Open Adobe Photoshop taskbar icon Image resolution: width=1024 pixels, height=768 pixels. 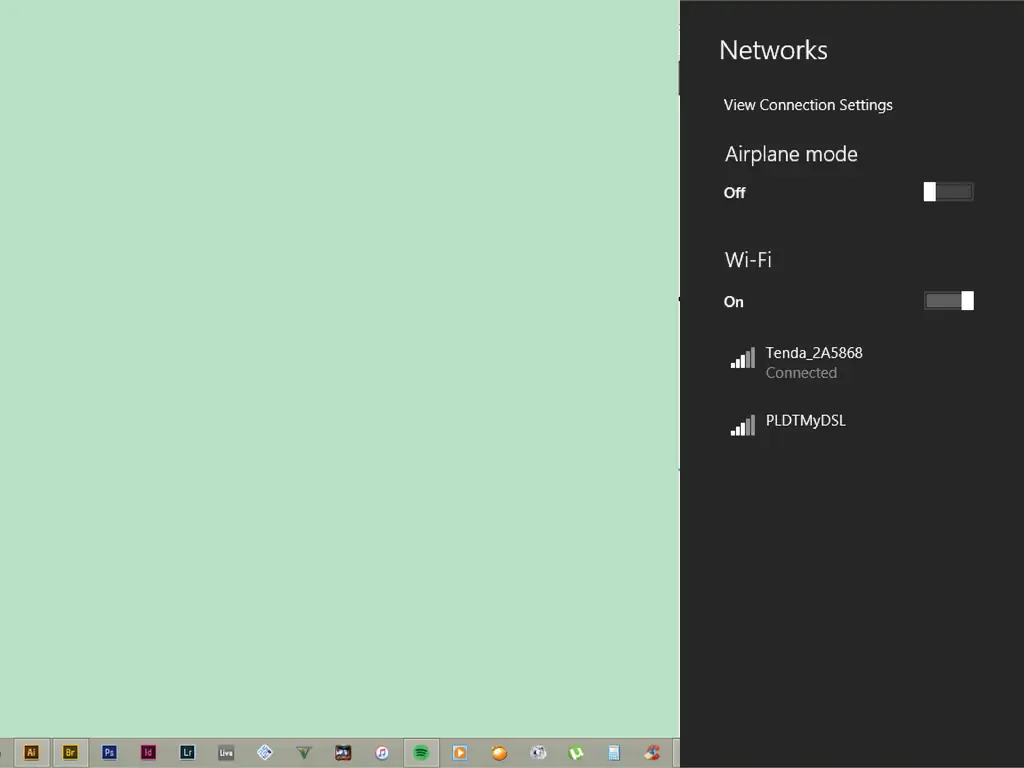tap(109, 753)
